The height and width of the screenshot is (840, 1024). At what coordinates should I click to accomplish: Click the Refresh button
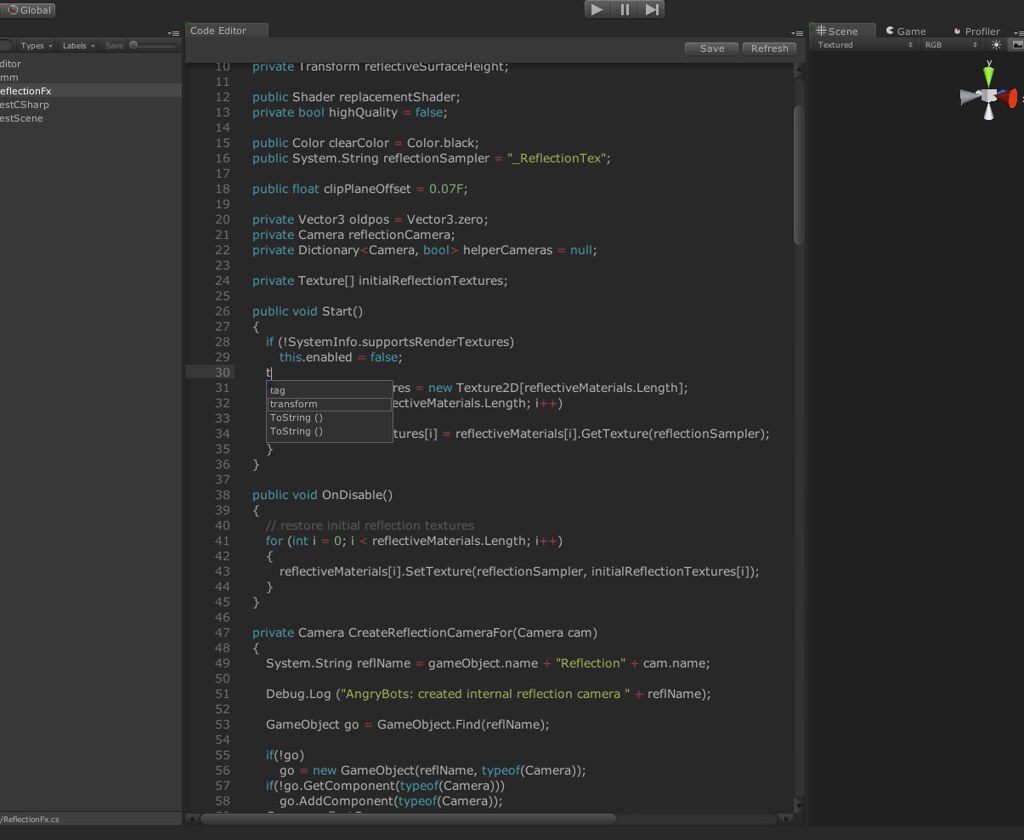pos(769,48)
